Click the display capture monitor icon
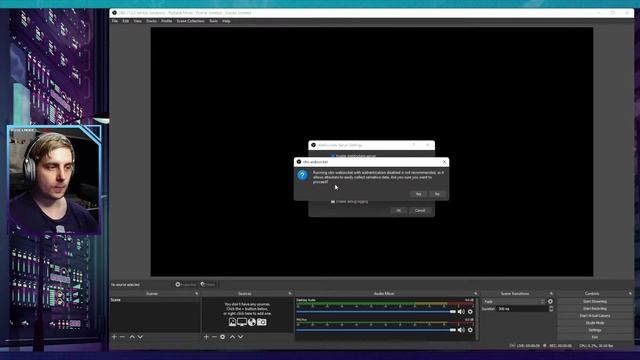640x360 pixels. (x=242, y=322)
